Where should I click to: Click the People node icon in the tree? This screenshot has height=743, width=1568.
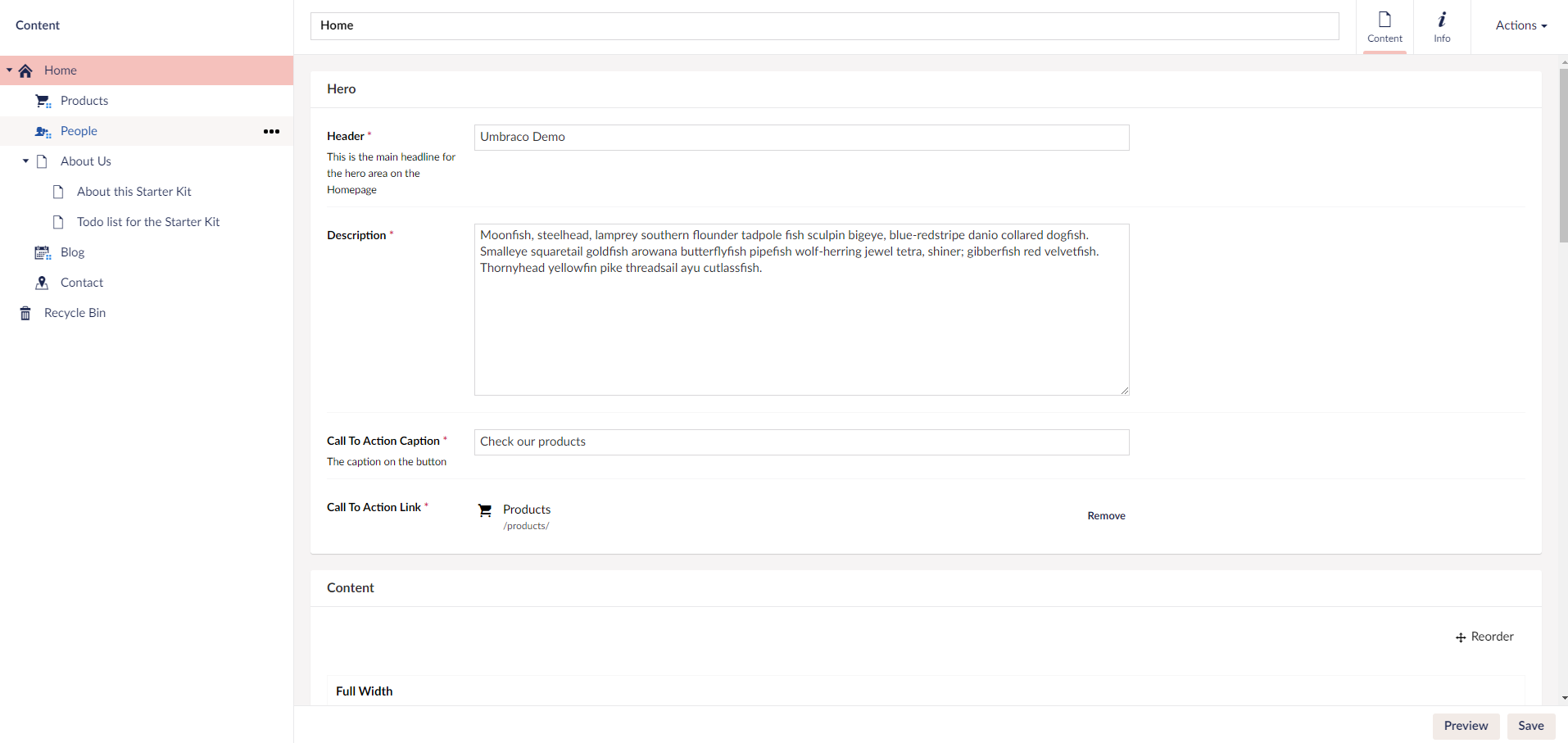[x=42, y=131]
